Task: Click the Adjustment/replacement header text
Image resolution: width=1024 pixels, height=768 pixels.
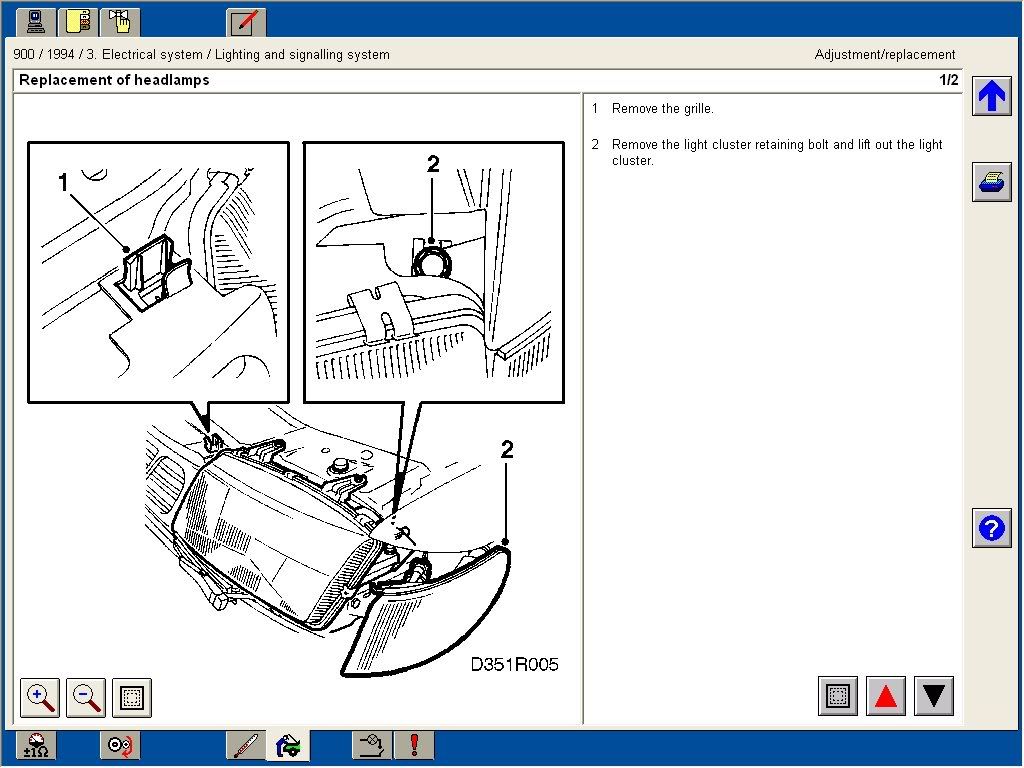Action: click(x=885, y=55)
